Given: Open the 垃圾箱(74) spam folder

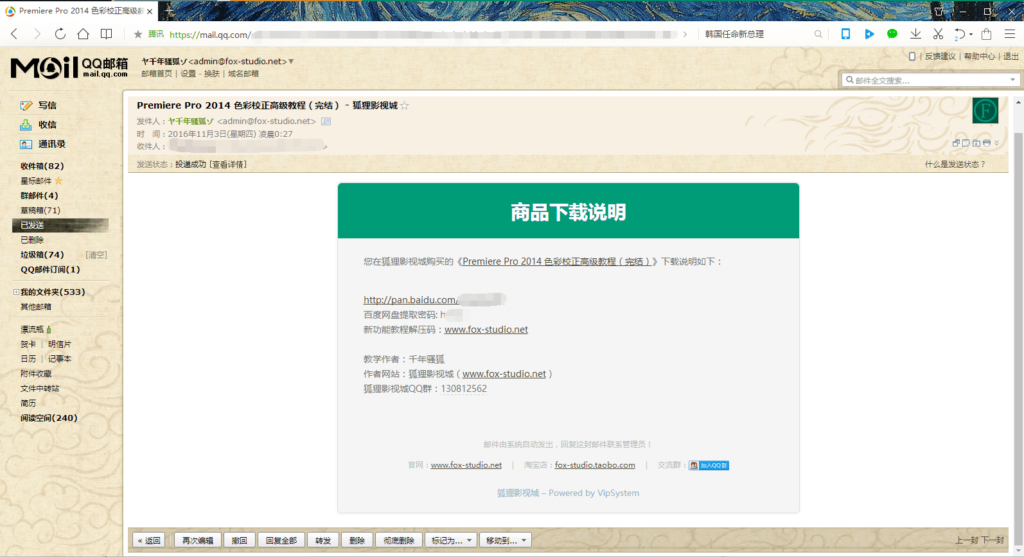Looking at the screenshot, I should [42, 255].
